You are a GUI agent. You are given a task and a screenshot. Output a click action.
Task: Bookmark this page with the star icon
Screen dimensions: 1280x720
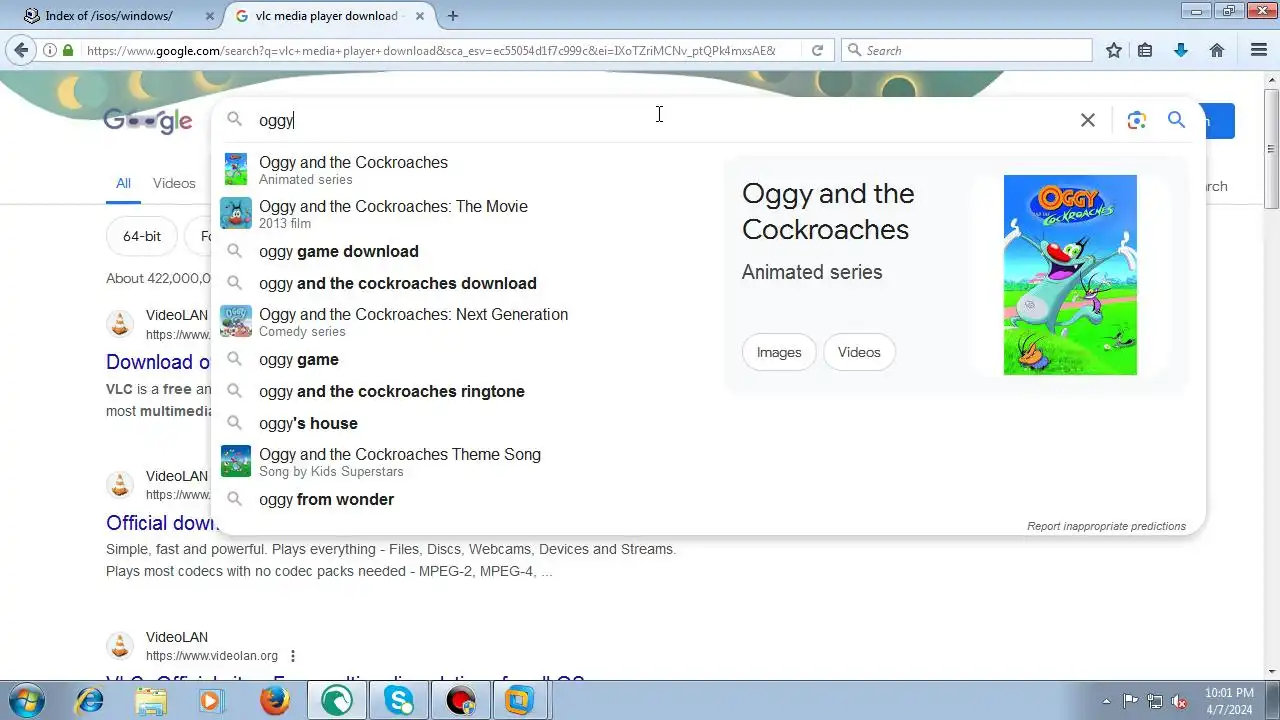[1114, 50]
